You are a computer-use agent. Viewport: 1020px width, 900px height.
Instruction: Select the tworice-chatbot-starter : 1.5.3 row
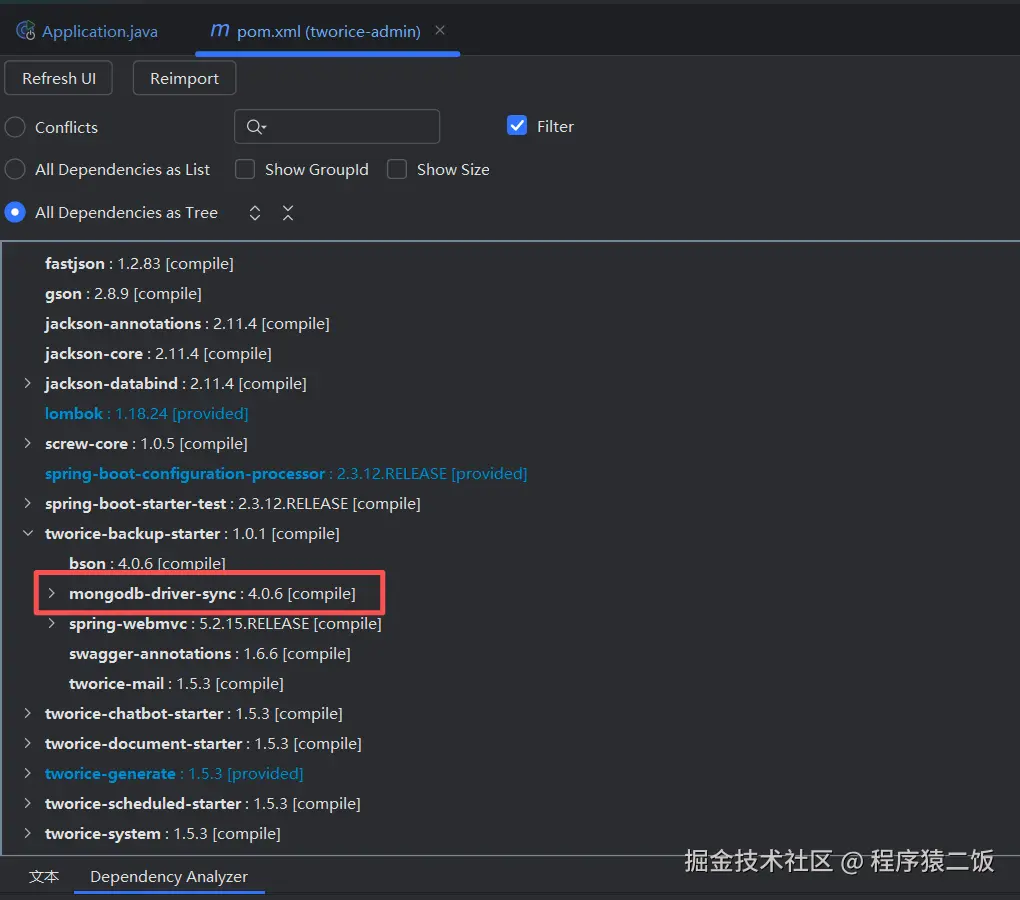pos(193,713)
